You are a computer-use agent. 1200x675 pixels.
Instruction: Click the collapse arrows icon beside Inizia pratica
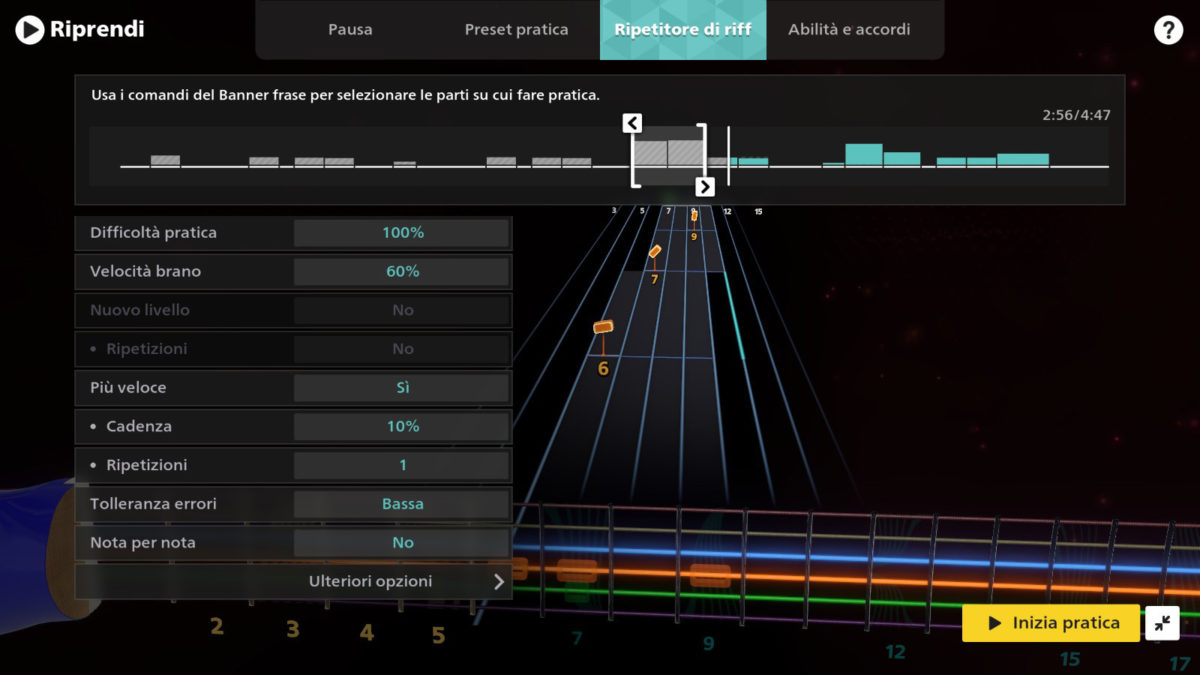coord(1162,623)
